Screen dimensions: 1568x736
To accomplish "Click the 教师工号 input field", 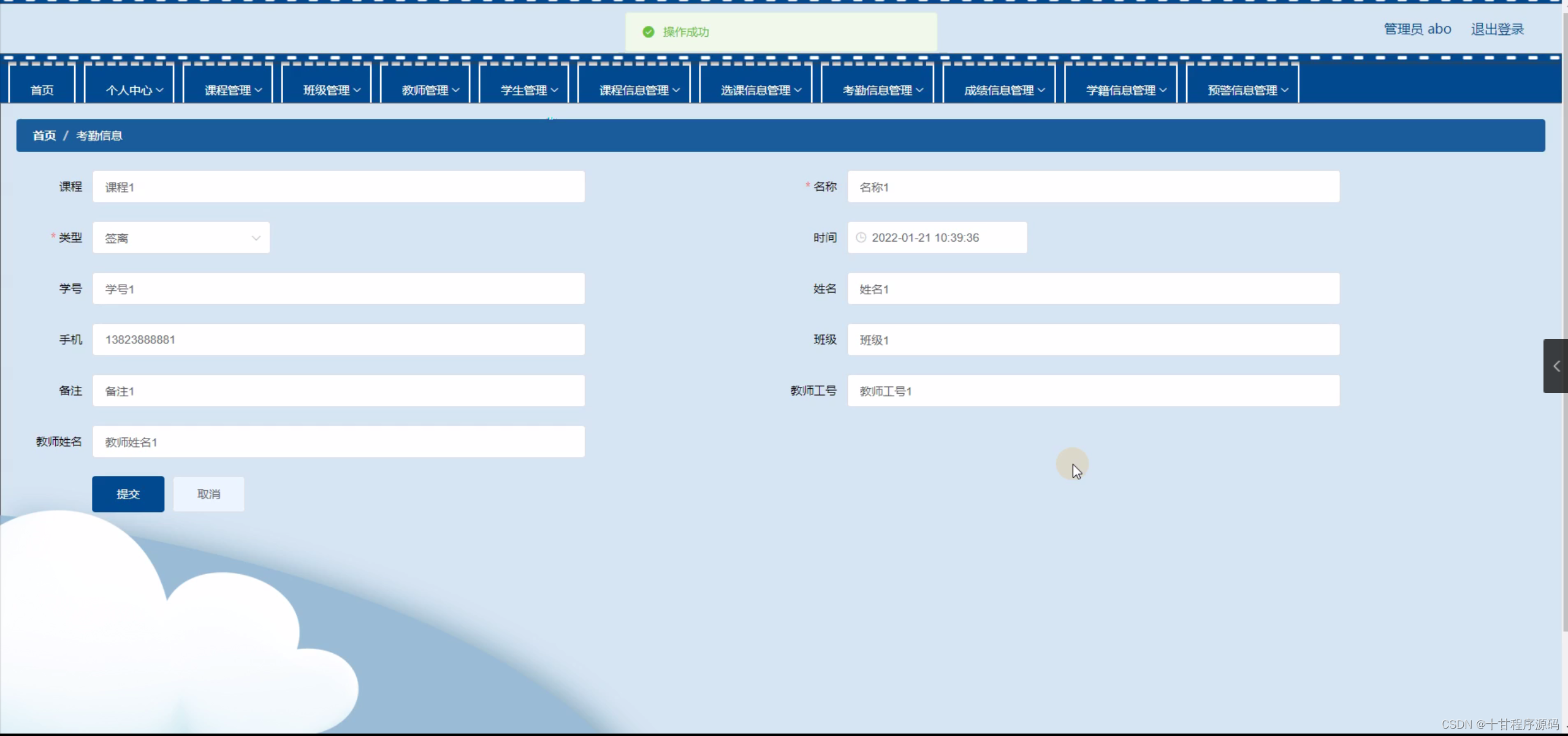I will click(1093, 391).
